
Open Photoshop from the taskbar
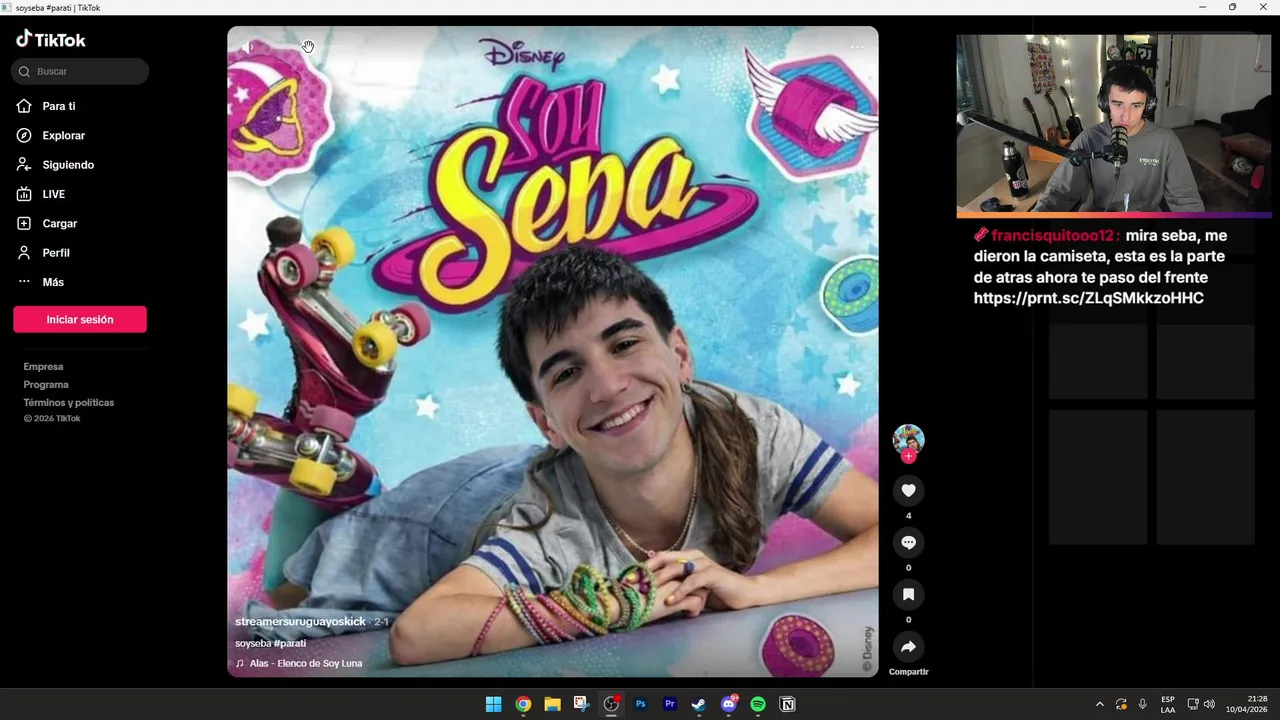click(x=640, y=704)
